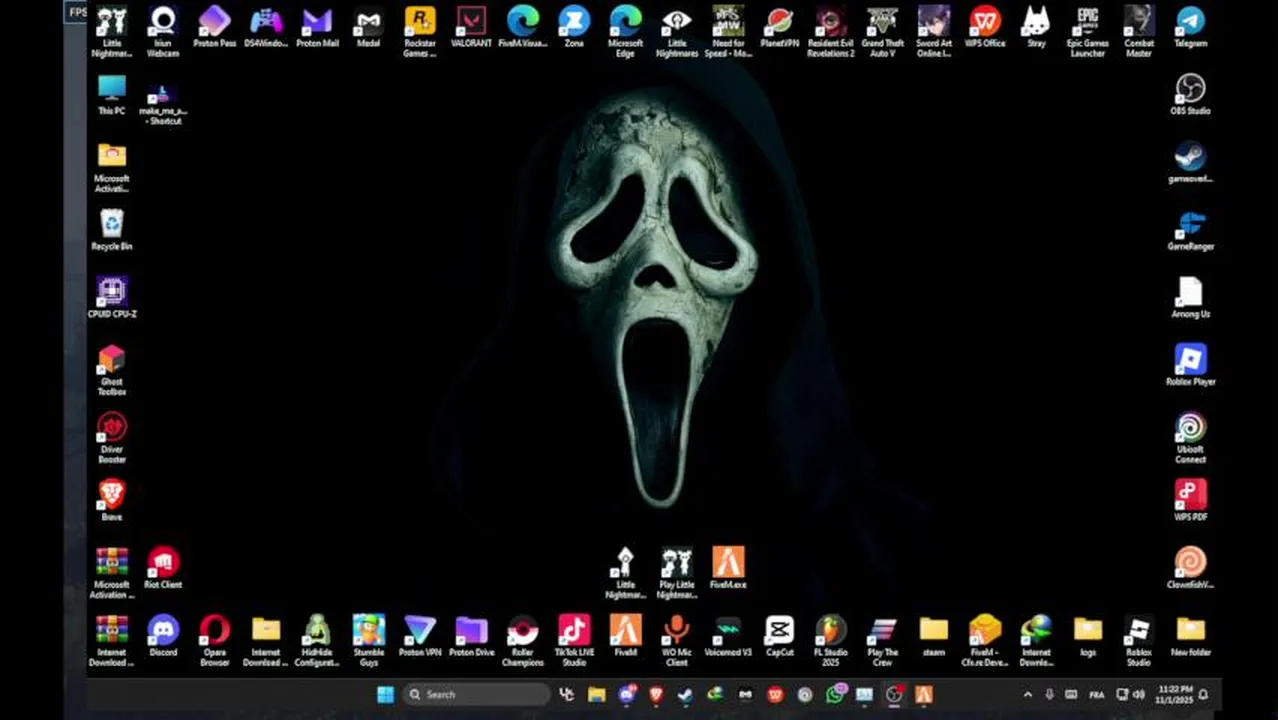Open TikTok LIVE Studio shortcut
Screen dimensions: 1278x720
pos(574,640)
